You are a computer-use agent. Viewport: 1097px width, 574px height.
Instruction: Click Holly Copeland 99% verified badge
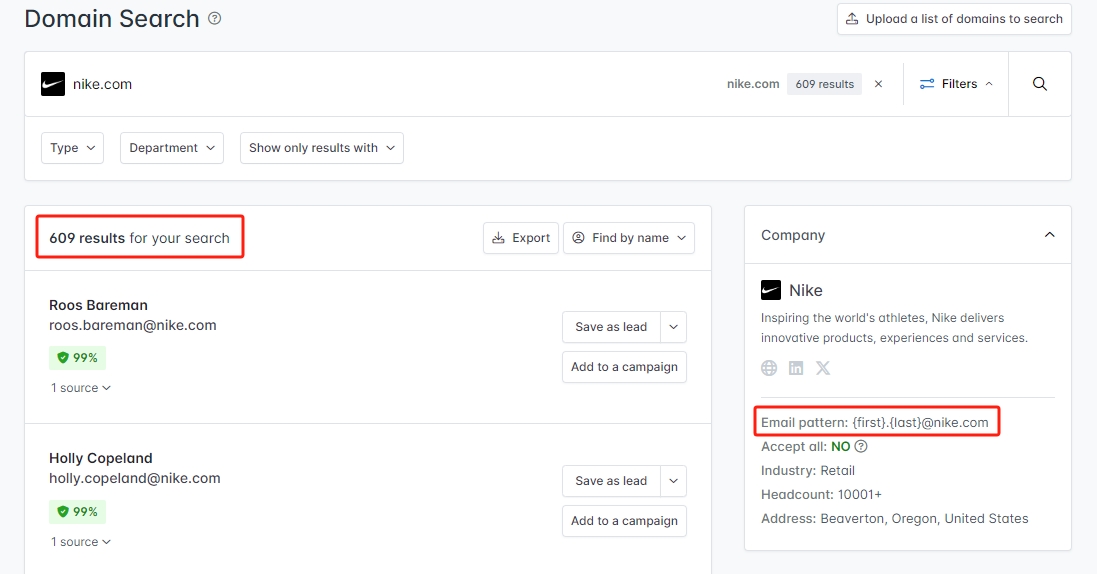[78, 512]
